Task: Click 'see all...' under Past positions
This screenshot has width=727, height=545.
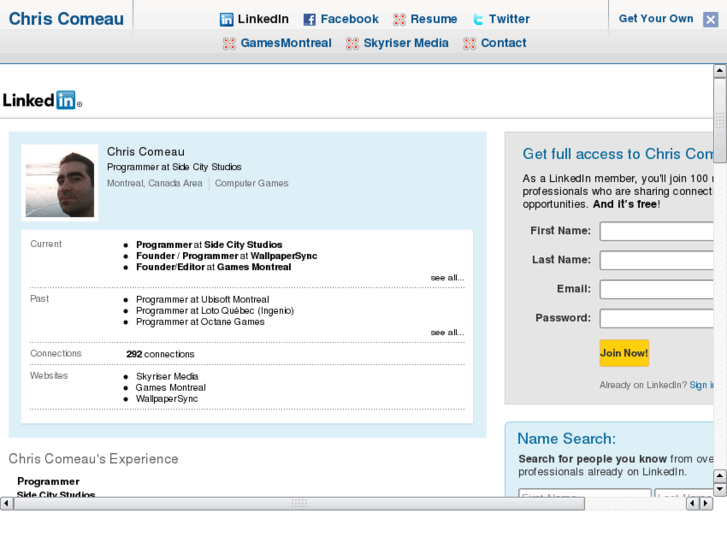Action: [447, 333]
